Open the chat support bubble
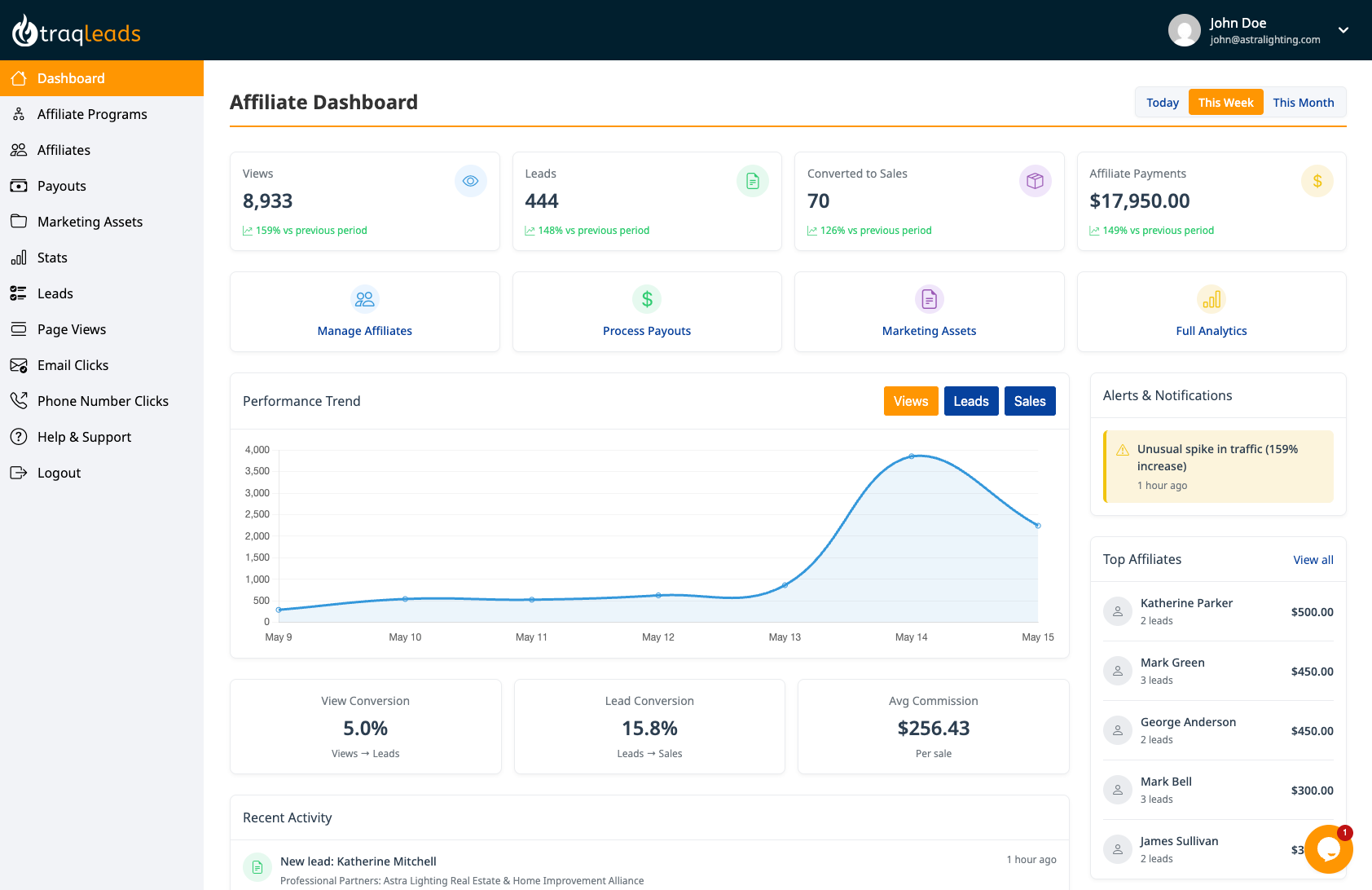This screenshot has width=1372, height=890. point(1329,849)
